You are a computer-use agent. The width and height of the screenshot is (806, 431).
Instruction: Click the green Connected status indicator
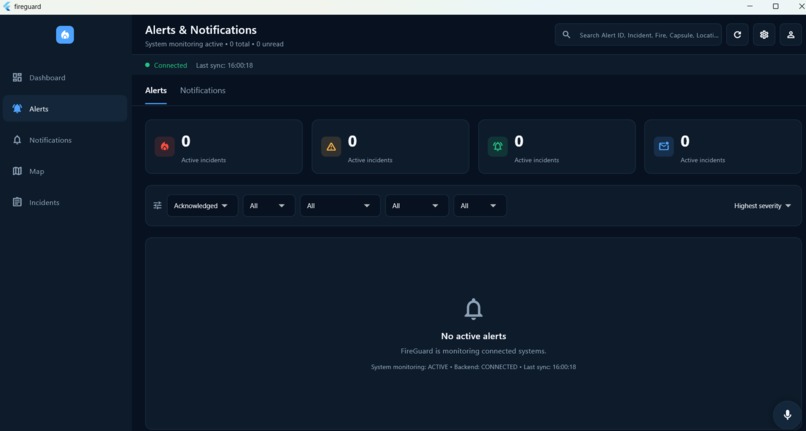[166, 65]
